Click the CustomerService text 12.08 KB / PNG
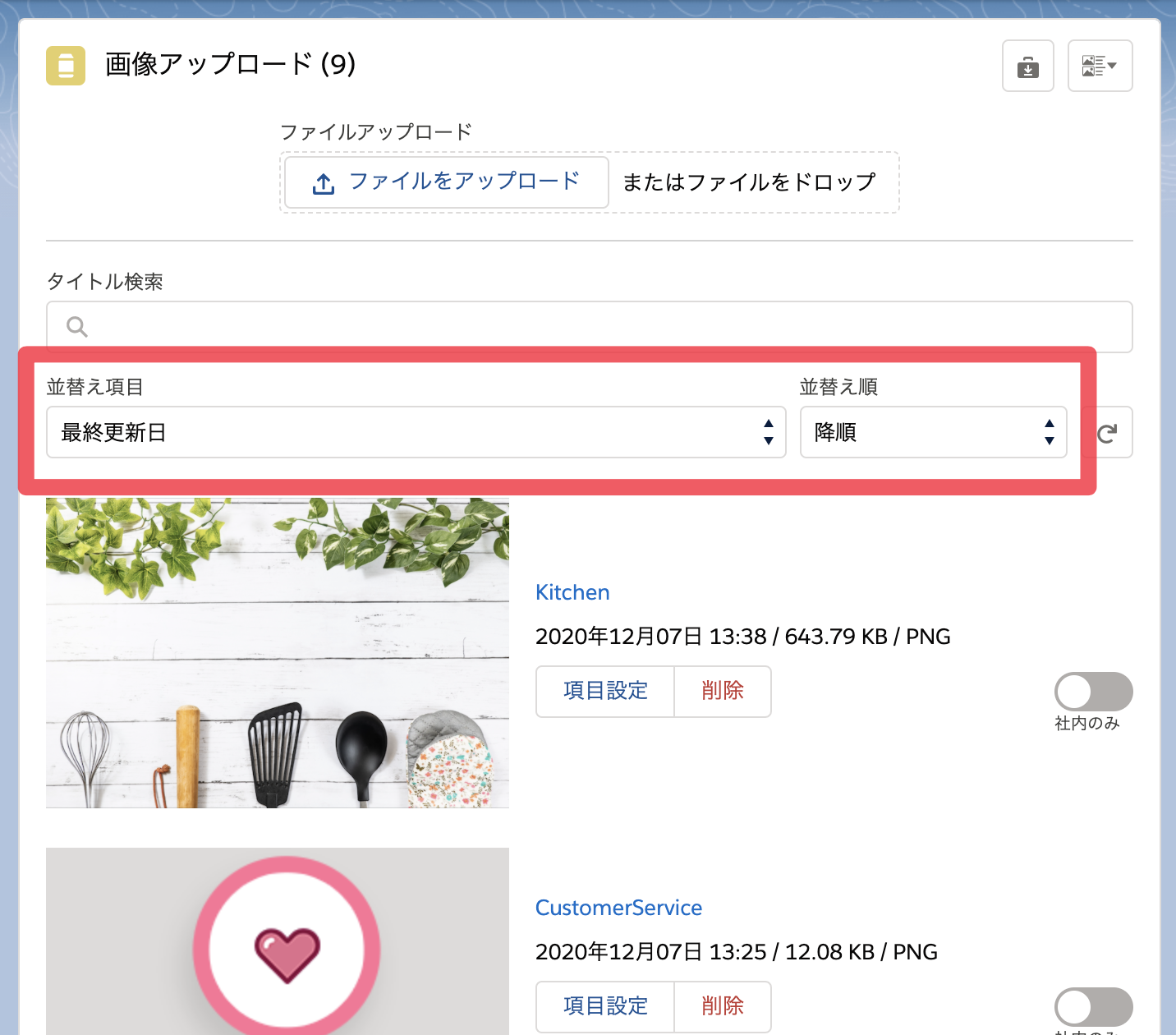Image resolution: width=1176 pixels, height=1035 pixels. [x=861, y=952]
